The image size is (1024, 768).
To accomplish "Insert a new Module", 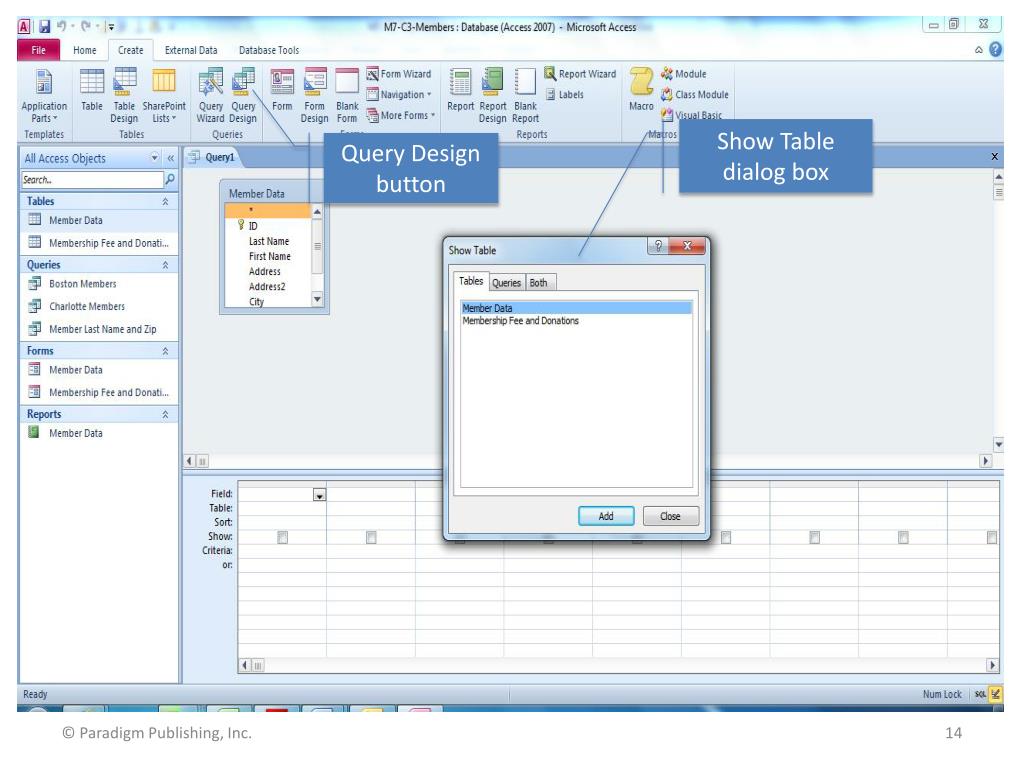I will click(683, 74).
